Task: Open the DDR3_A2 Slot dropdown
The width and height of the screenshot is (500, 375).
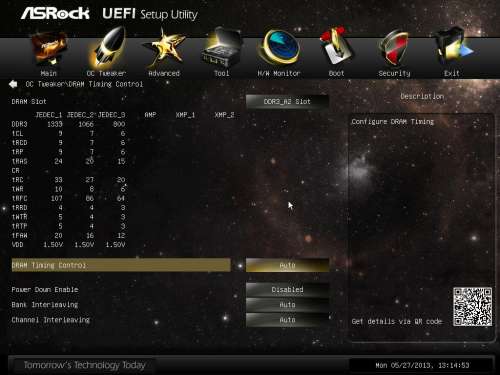Action: (x=287, y=101)
